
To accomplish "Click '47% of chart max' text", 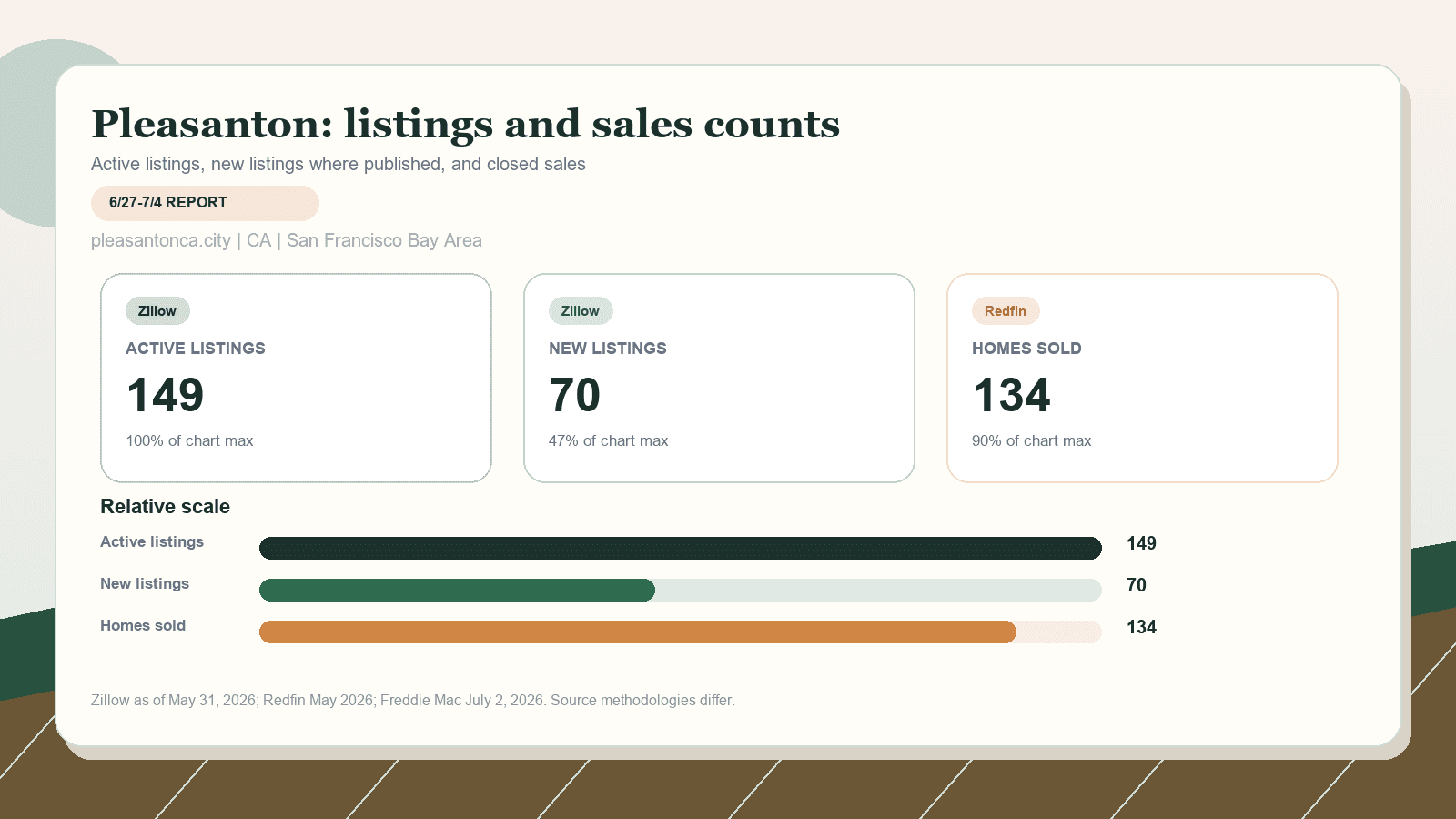I will [x=609, y=440].
